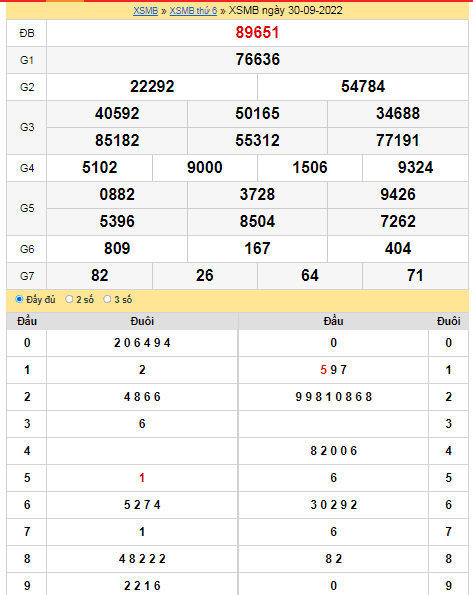This screenshot has width=473, height=595.
Task: Click the red digit 5 in Đầu column
Action: pyautogui.click(x=323, y=370)
